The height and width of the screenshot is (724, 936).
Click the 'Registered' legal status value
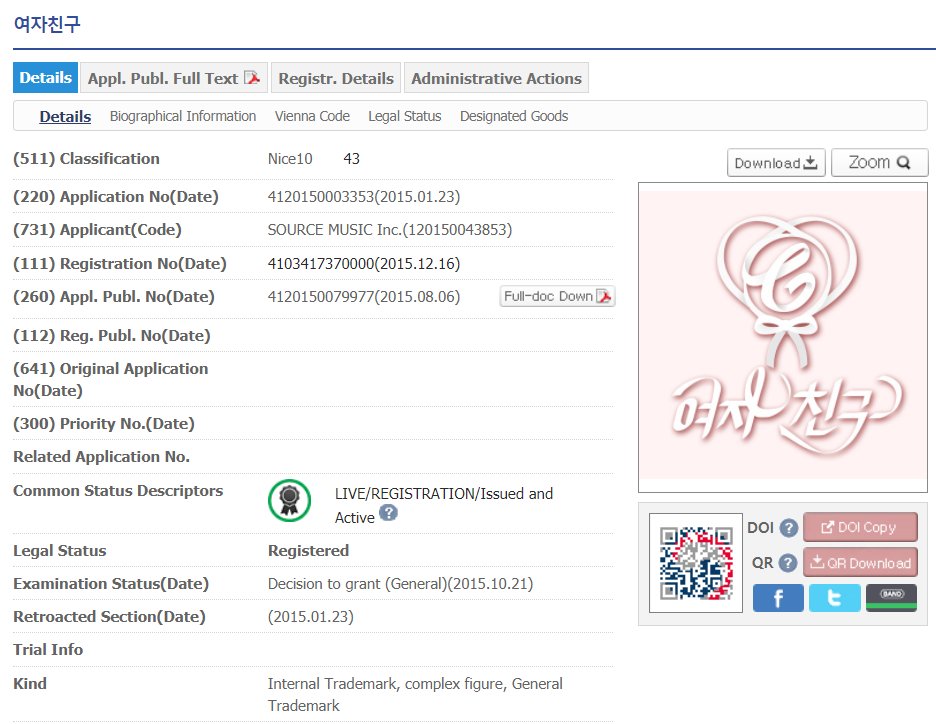coord(308,550)
